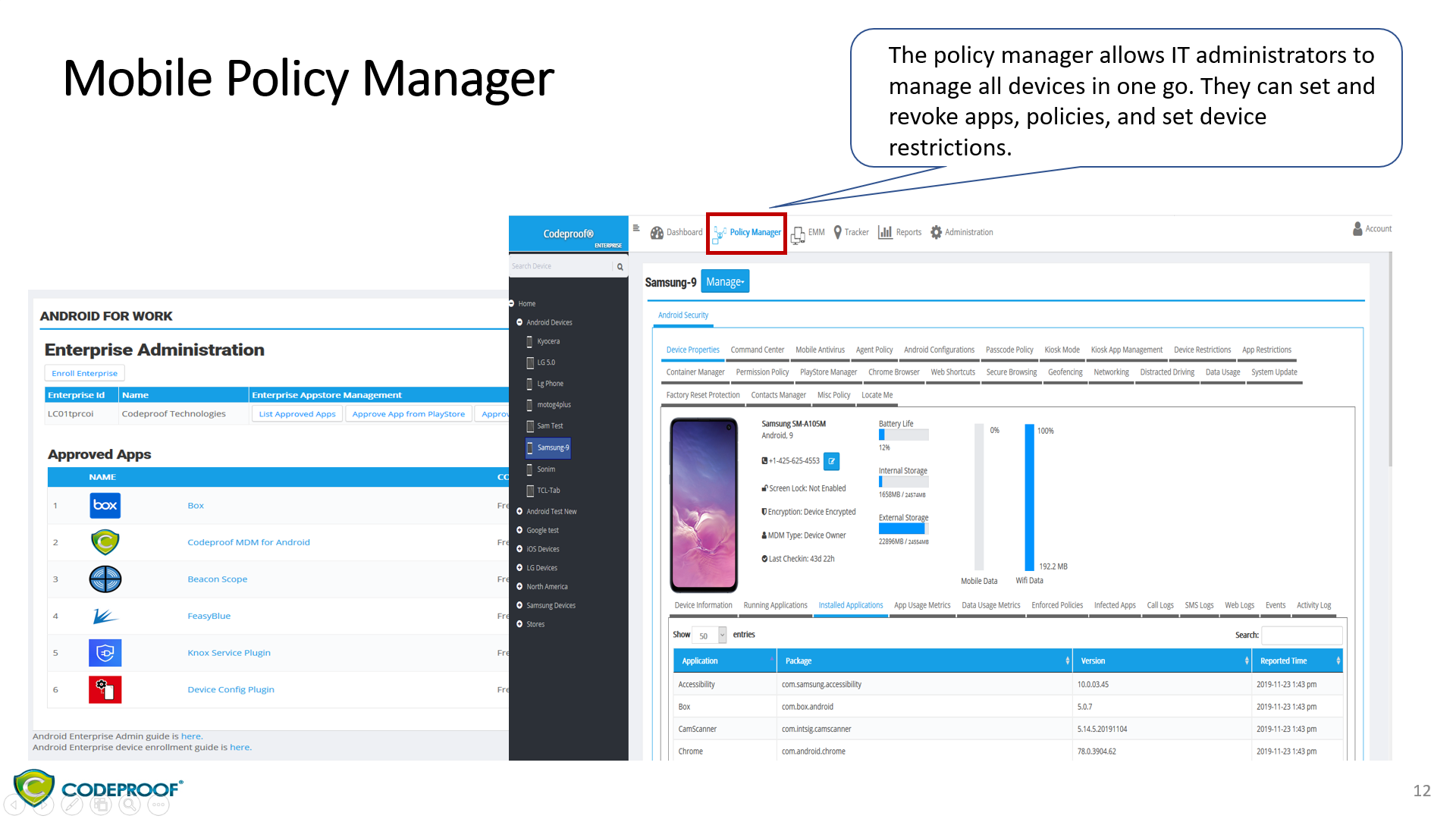
Task: Click the Search Device magnifier icon
Action: pos(620,267)
